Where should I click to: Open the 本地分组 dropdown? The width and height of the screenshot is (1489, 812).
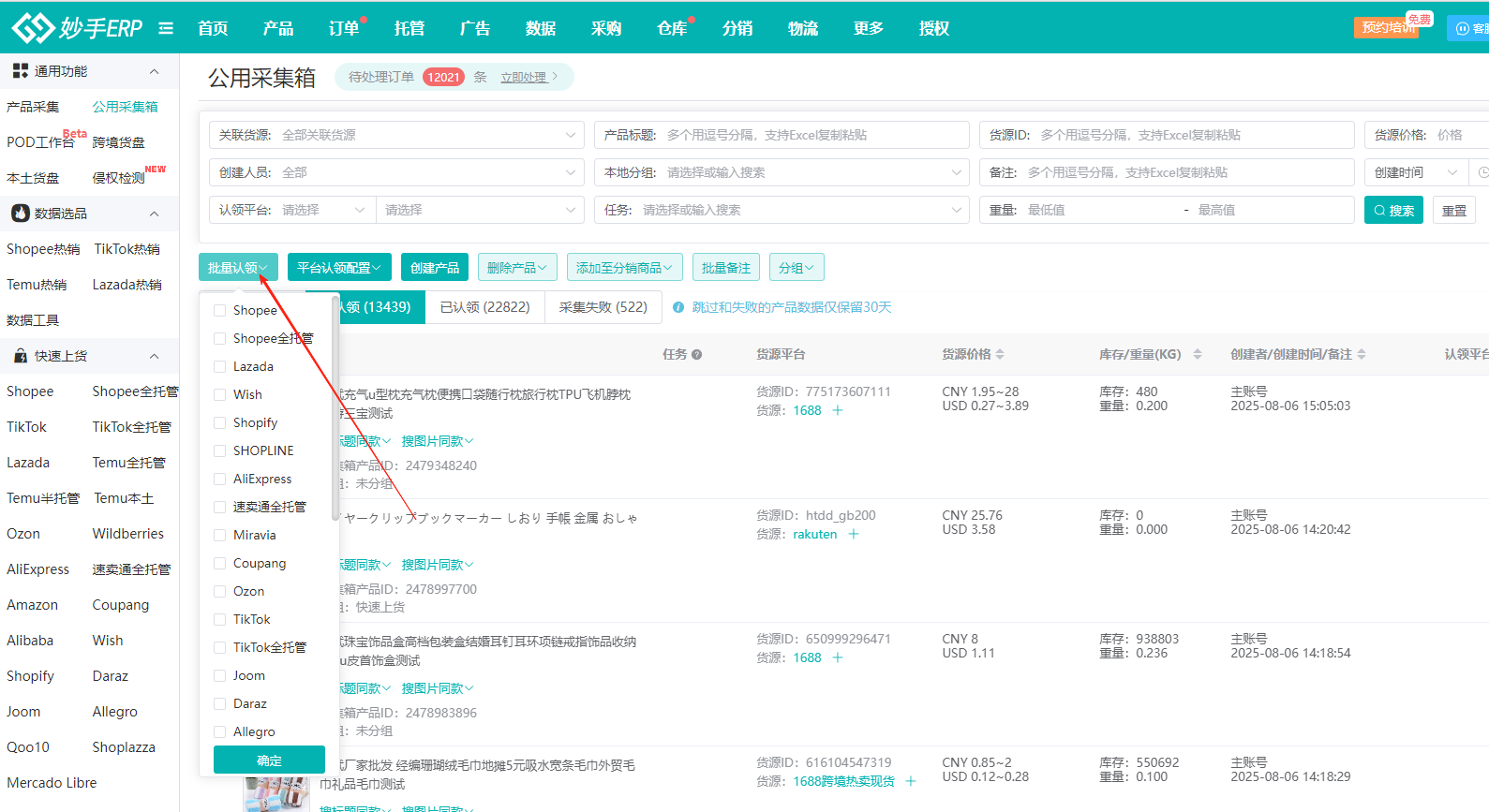point(782,172)
